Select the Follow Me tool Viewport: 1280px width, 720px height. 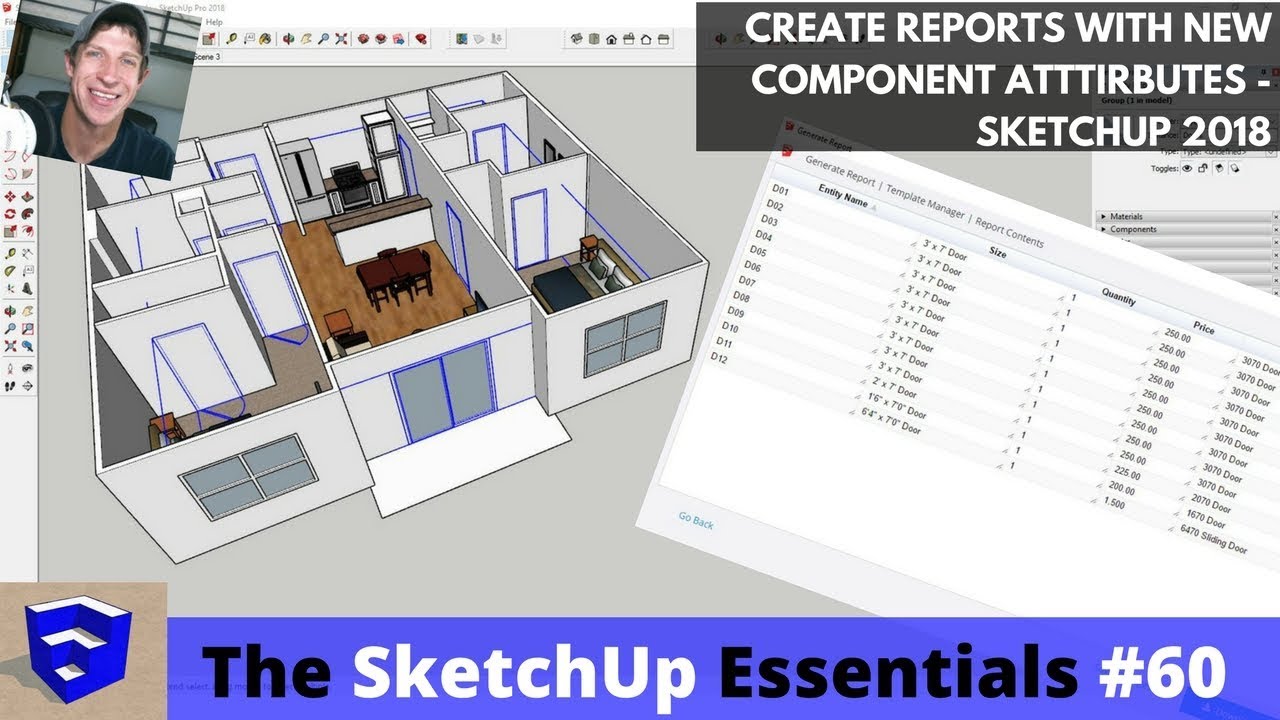coord(27,214)
